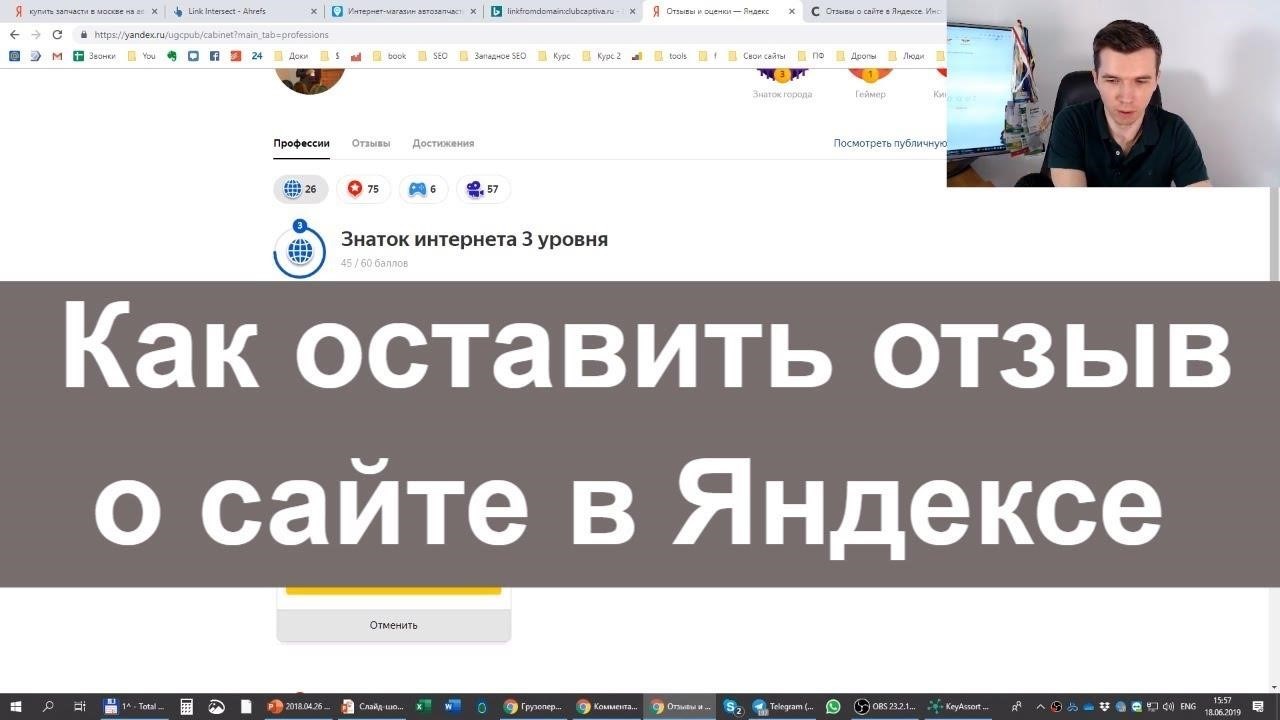This screenshot has height=720, width=1280.
Task: Go forward in browser history
Action: click(37, 34)
